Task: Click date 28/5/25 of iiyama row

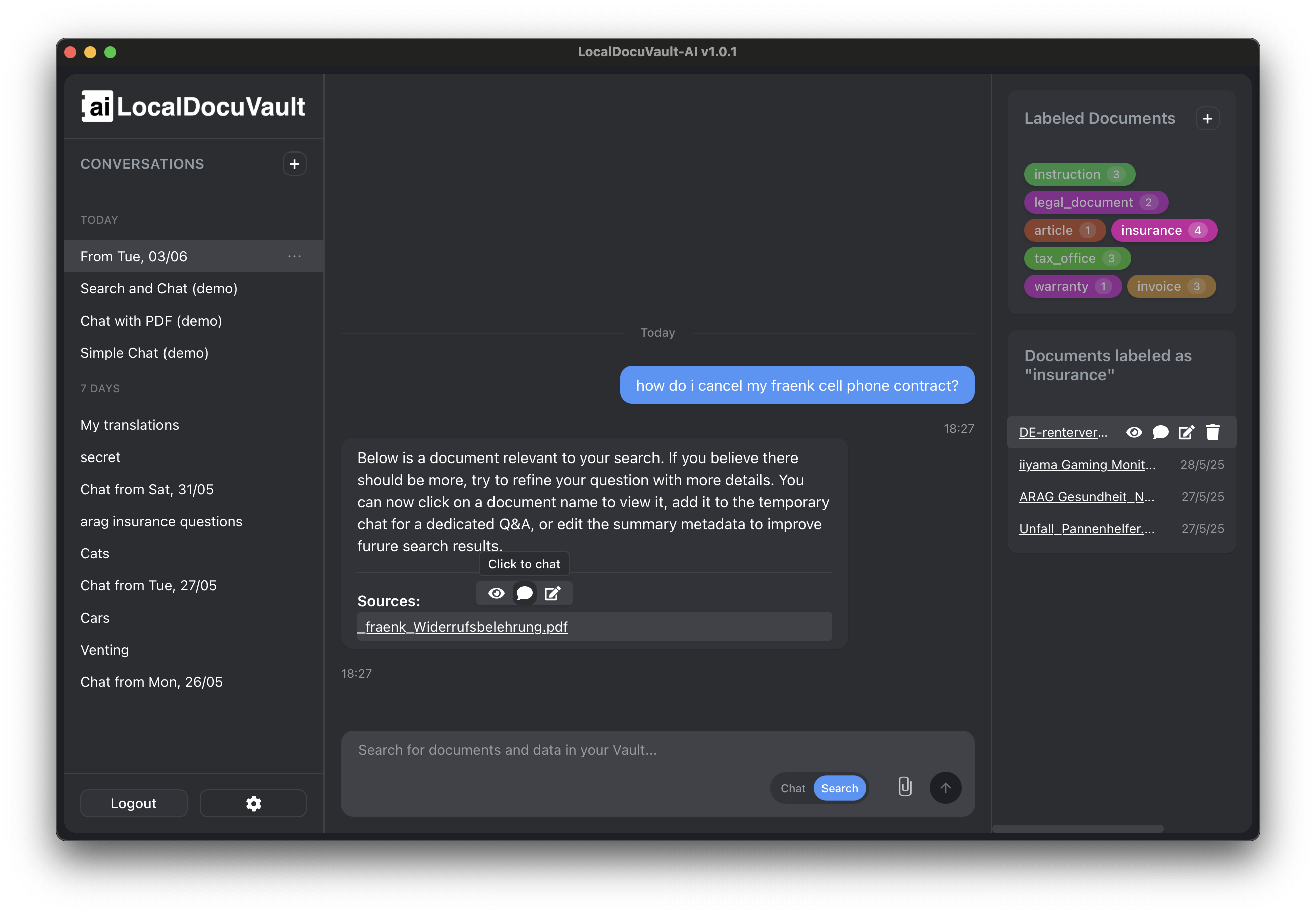Action: 1202,465
